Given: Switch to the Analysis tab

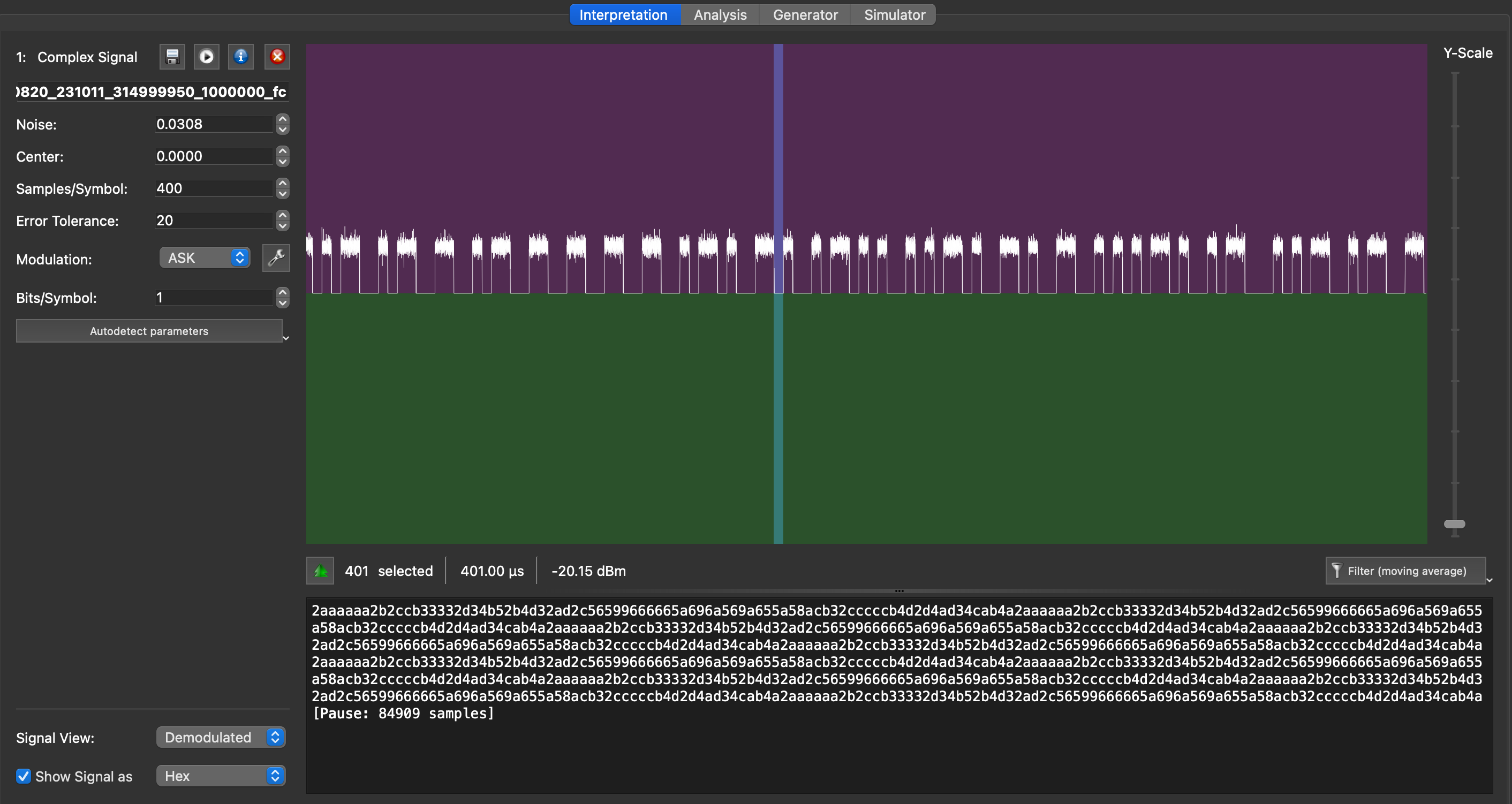Looking at the screenshot, I should point(720,14).
